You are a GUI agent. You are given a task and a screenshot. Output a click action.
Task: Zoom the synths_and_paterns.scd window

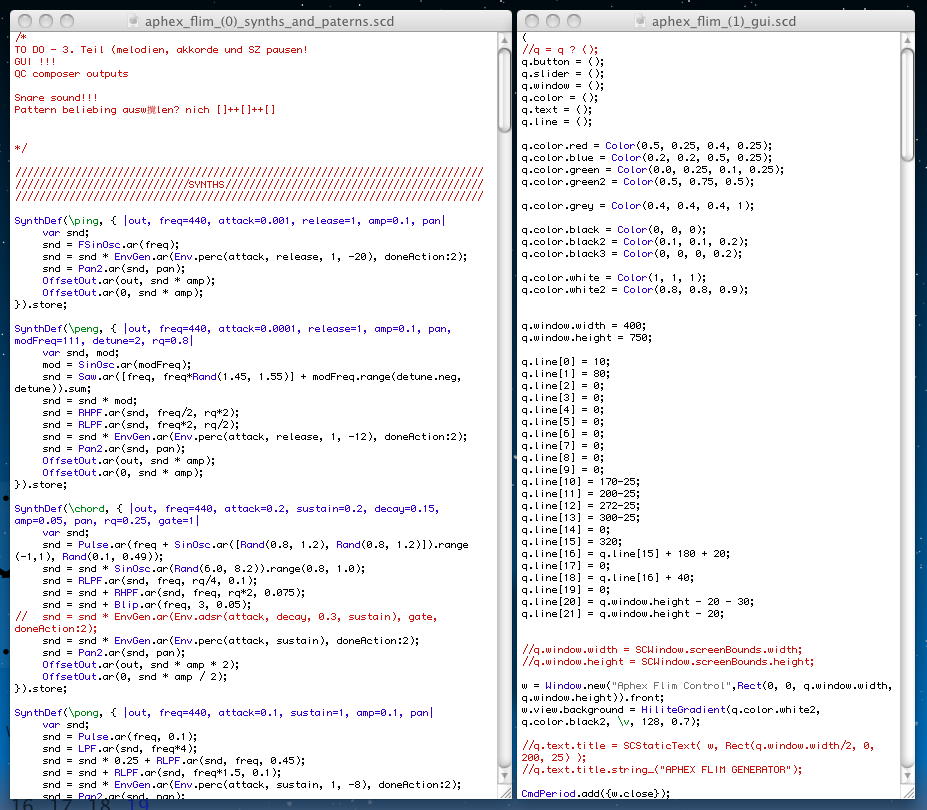[67, 21]
